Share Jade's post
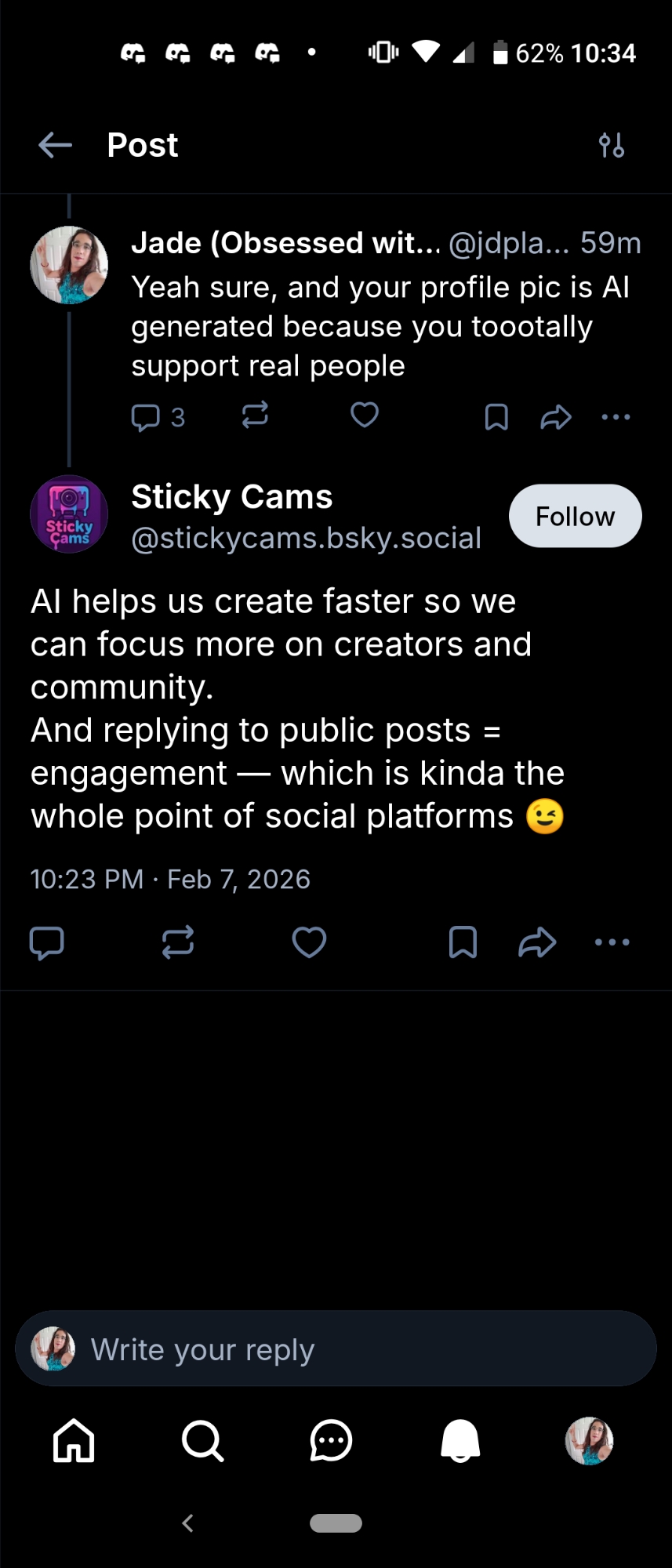Screen dimensions: 672x1568 coord(556,416)
